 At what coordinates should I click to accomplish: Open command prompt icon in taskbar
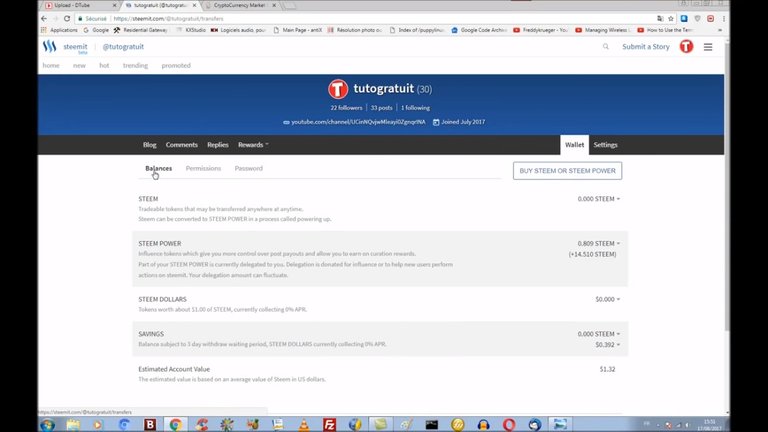[432, 425]
